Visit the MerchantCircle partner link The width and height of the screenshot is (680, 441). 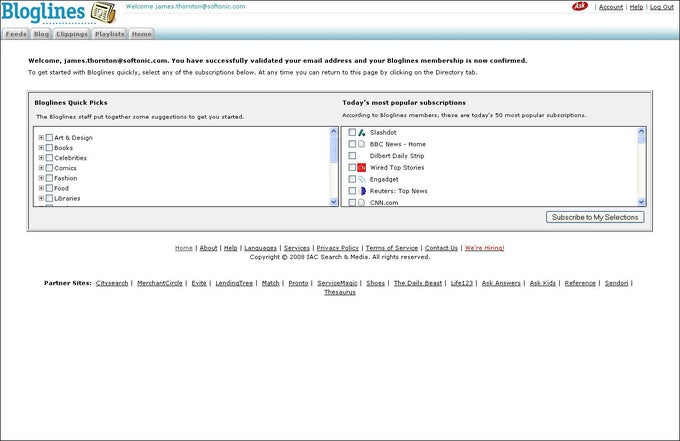(160, 283)
